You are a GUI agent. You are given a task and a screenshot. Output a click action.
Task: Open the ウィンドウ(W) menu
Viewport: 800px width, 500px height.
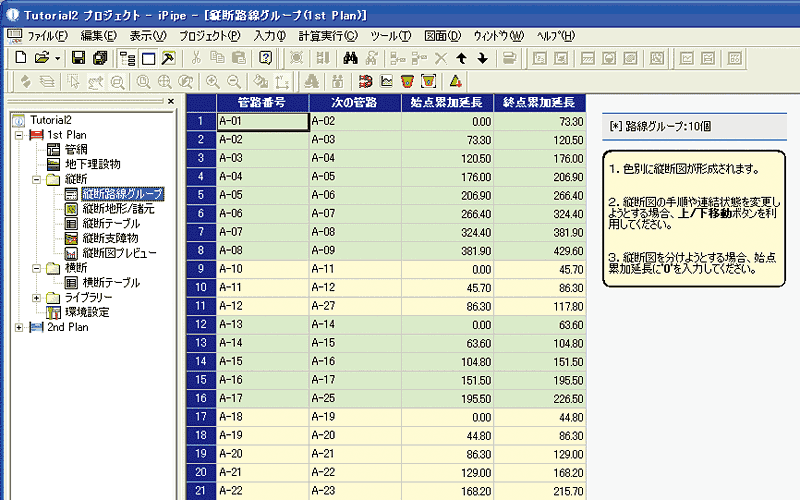coord(498,36)
